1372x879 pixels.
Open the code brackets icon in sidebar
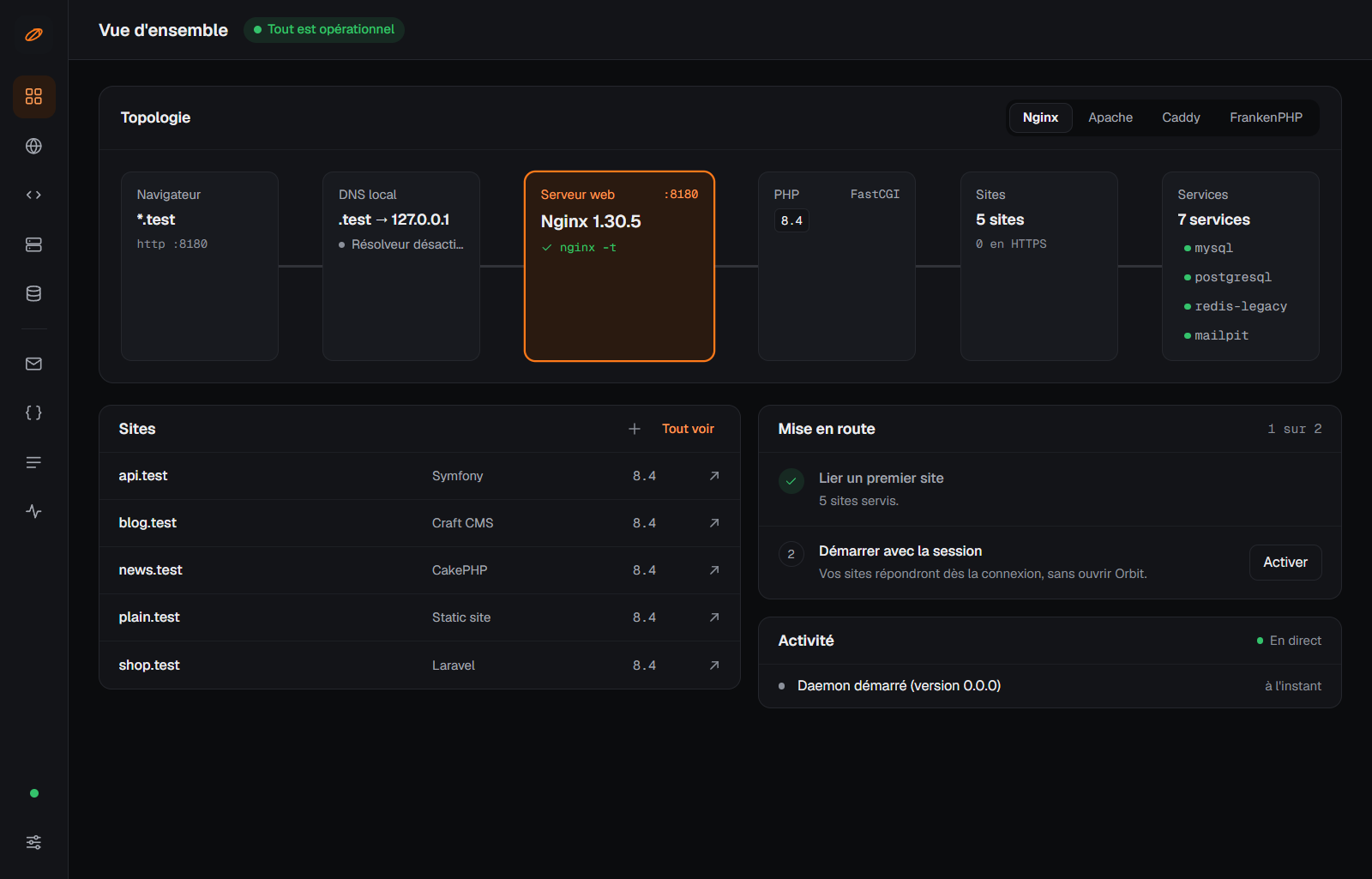click(x=33, y=195)
